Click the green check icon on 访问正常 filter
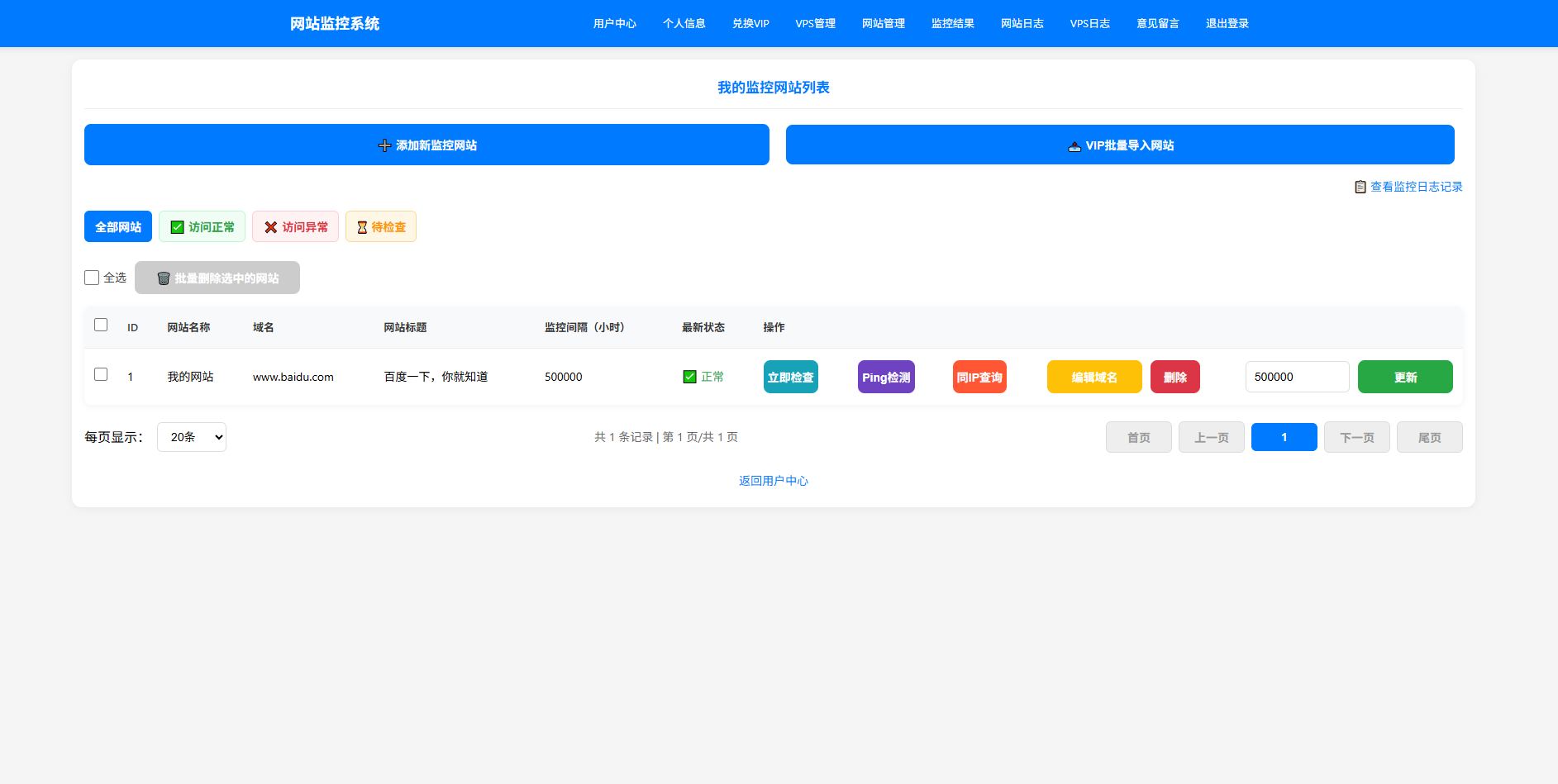Screen dimensions: 1558x784 point(177,227)
